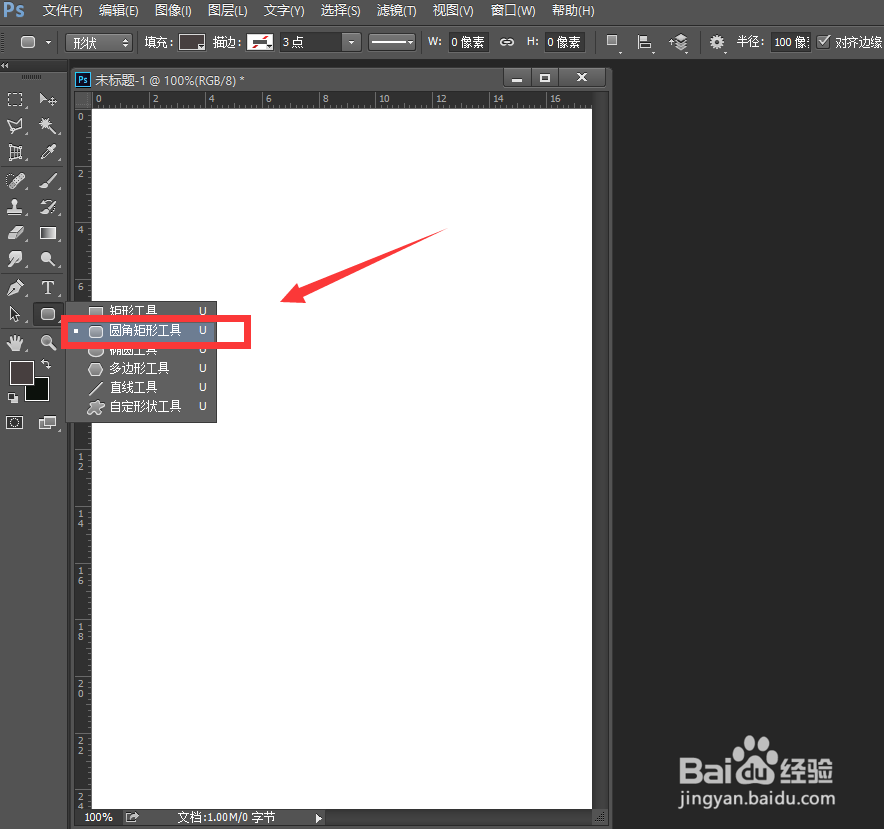Viewport: 884px width, 829px height.
Task: Choose Custom Shape Tool from flyout
Action: point(142,407)
